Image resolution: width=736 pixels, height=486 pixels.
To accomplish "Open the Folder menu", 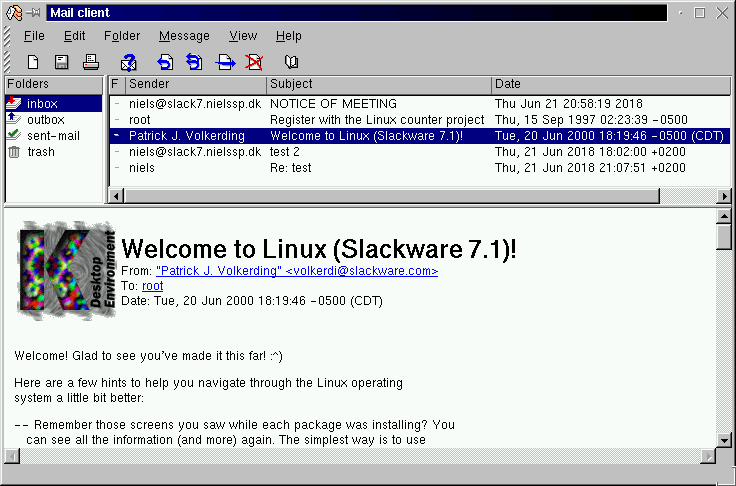I will click(122, 36).
